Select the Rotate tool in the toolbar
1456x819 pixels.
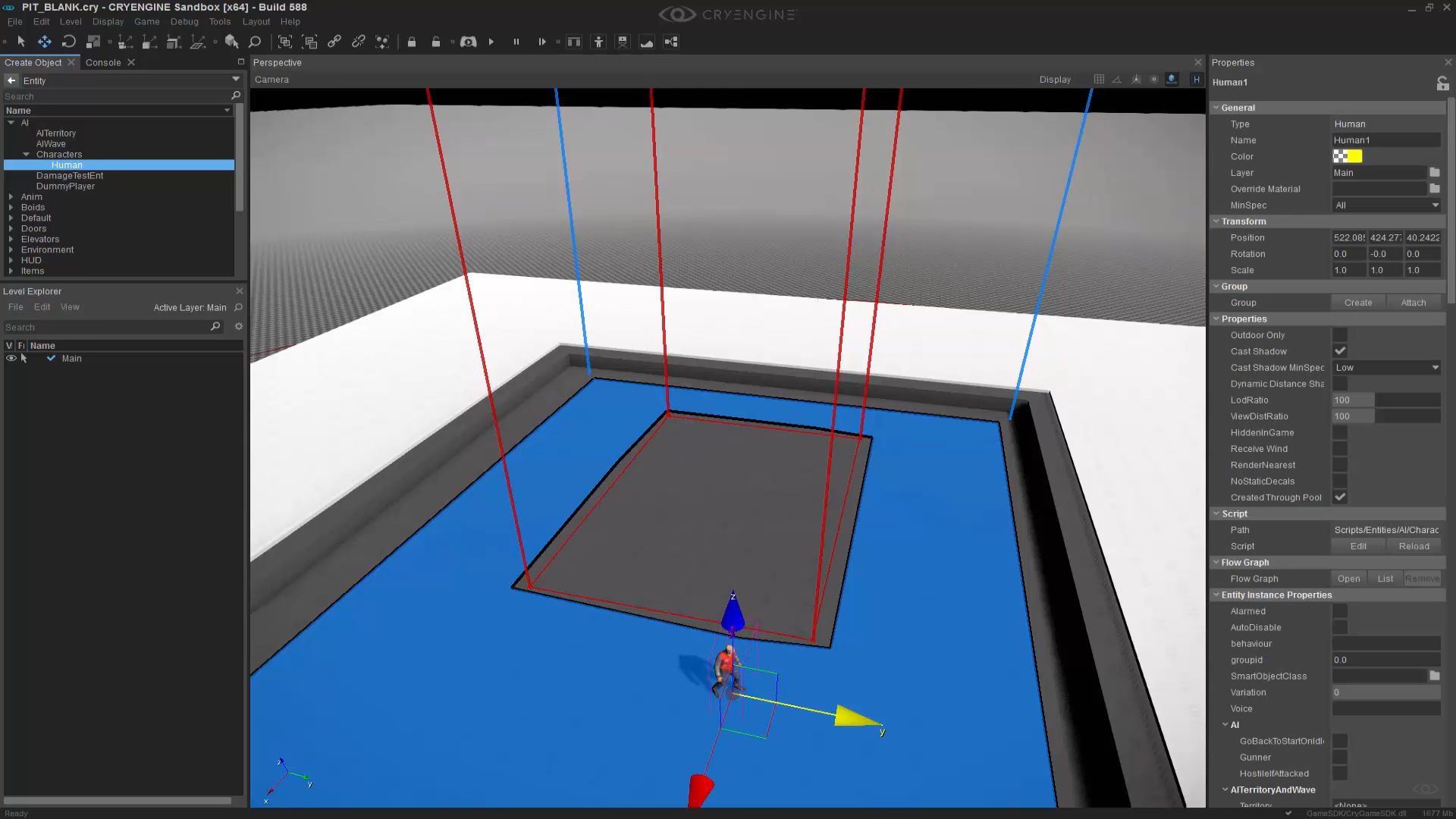pyautogui.click(x=69, y=42)
